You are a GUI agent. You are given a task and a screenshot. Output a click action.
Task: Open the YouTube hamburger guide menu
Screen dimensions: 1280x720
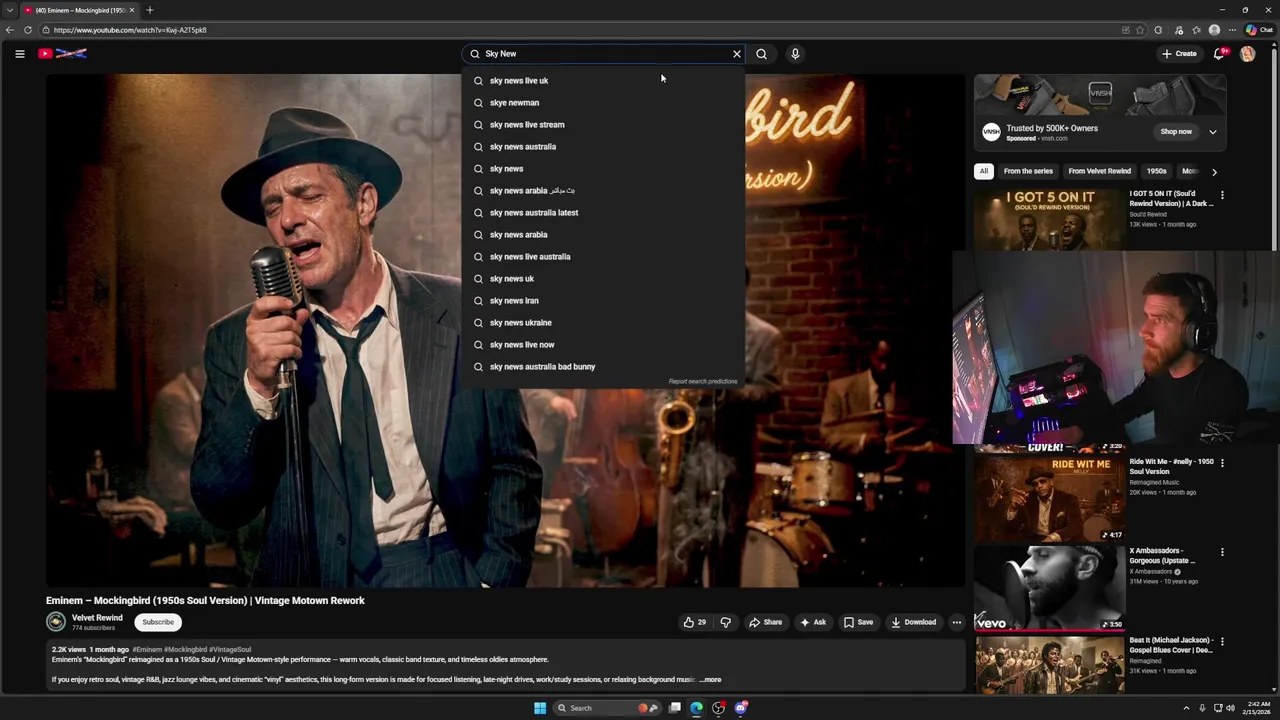(x=19, y=54)
